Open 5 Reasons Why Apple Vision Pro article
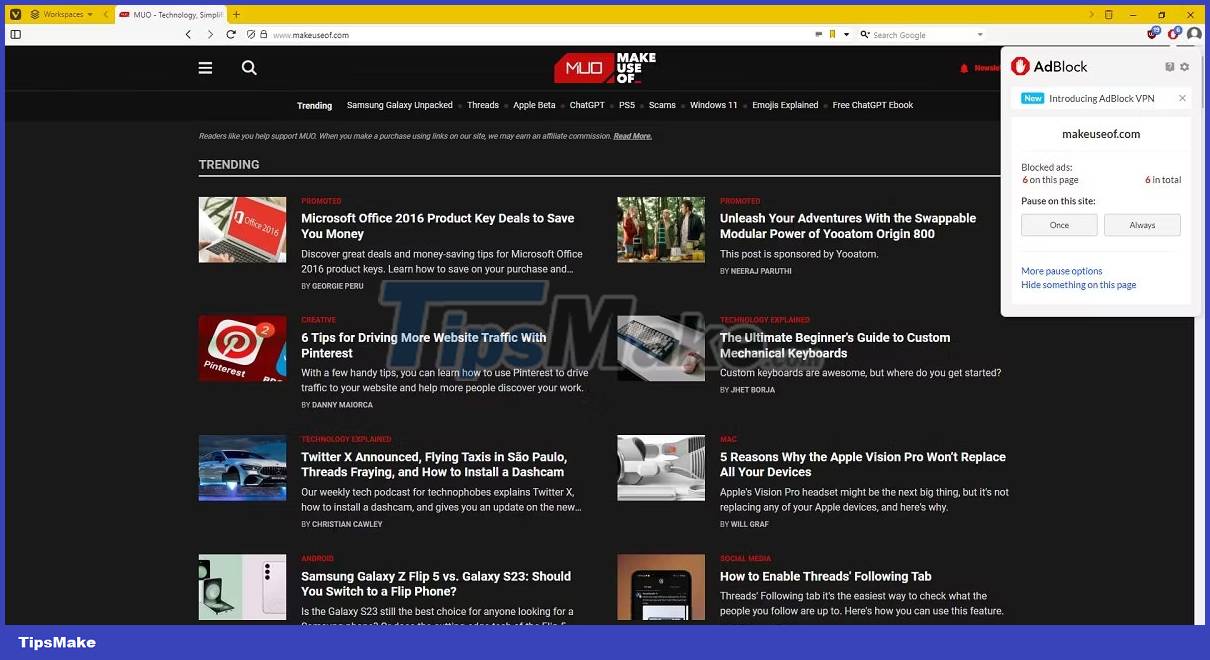Viewport: 1210px width, 660px height. [863, 464]
